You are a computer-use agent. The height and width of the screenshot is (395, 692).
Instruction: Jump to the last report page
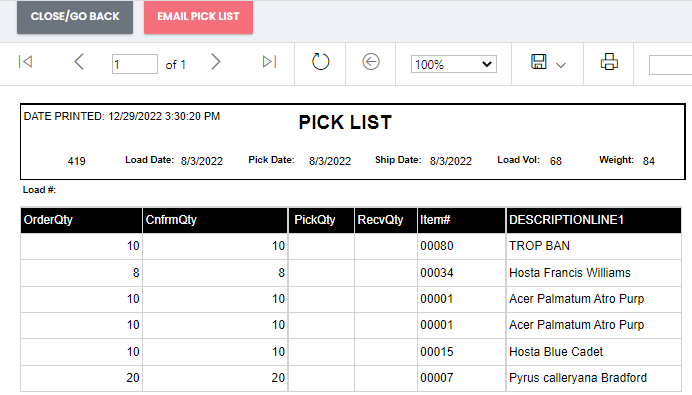pos(269,62)
